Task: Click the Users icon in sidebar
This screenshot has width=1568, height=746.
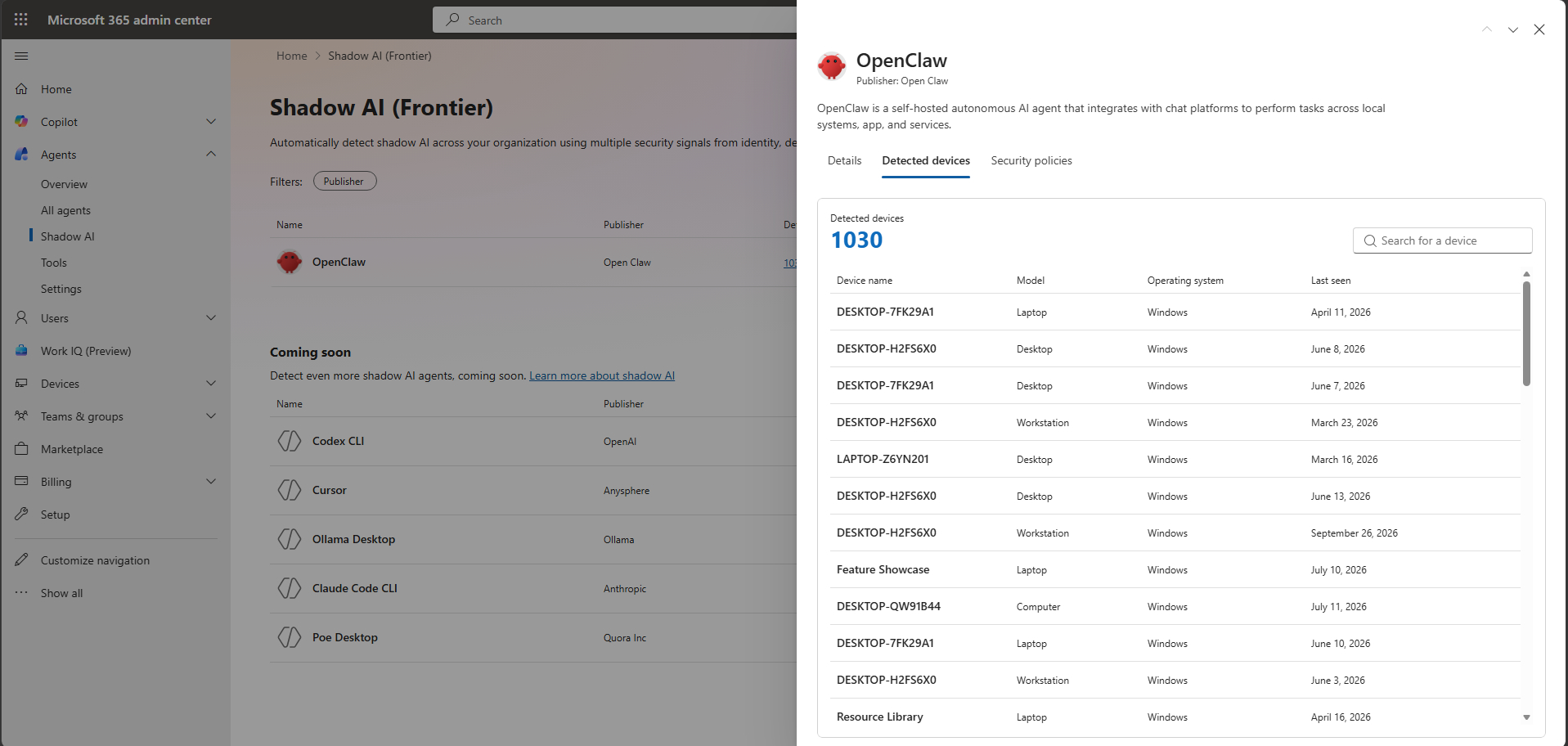Action: [x=21, y=317]
